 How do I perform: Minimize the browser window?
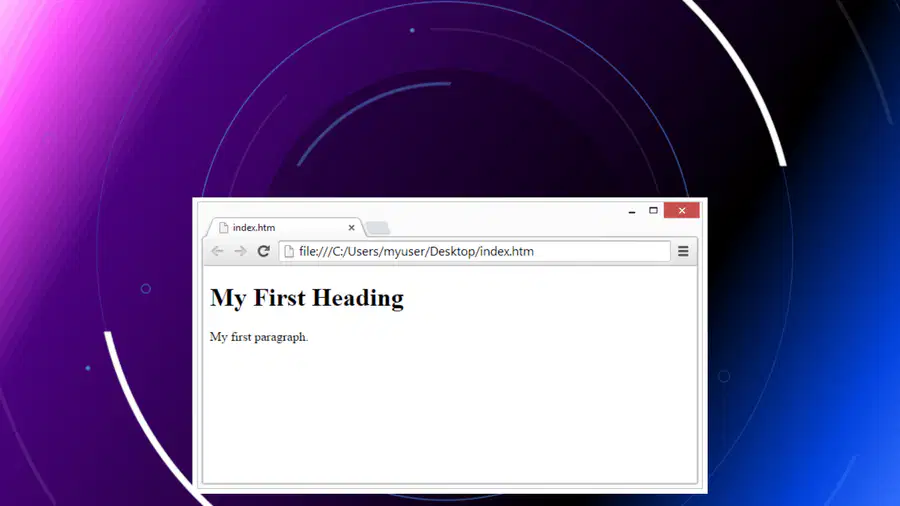632,211
